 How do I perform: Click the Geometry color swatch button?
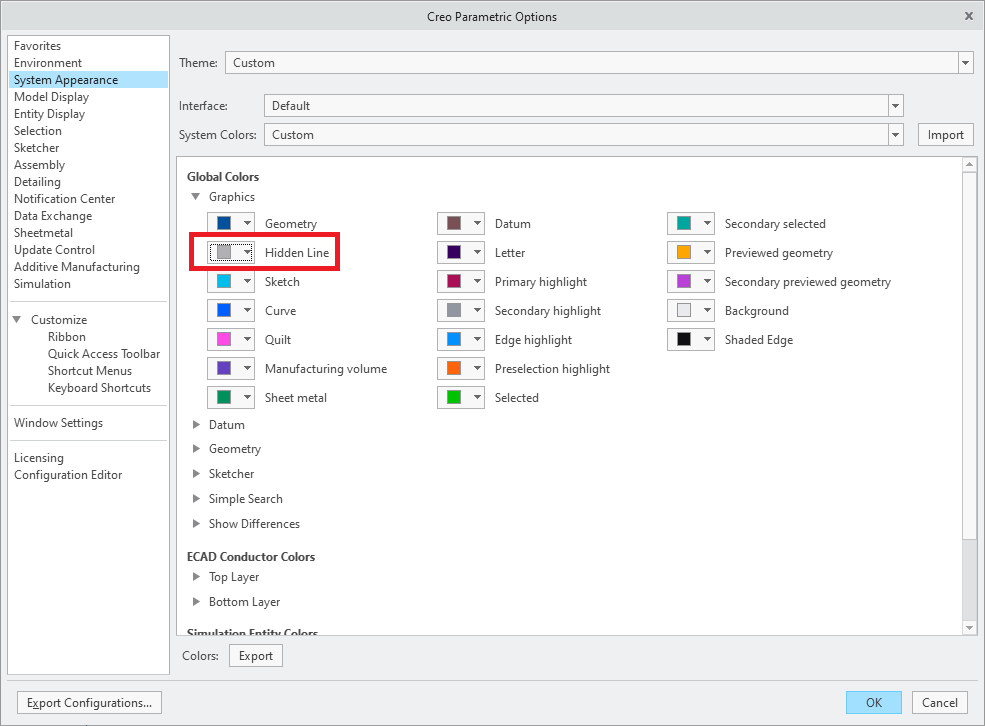coord(224,224)
